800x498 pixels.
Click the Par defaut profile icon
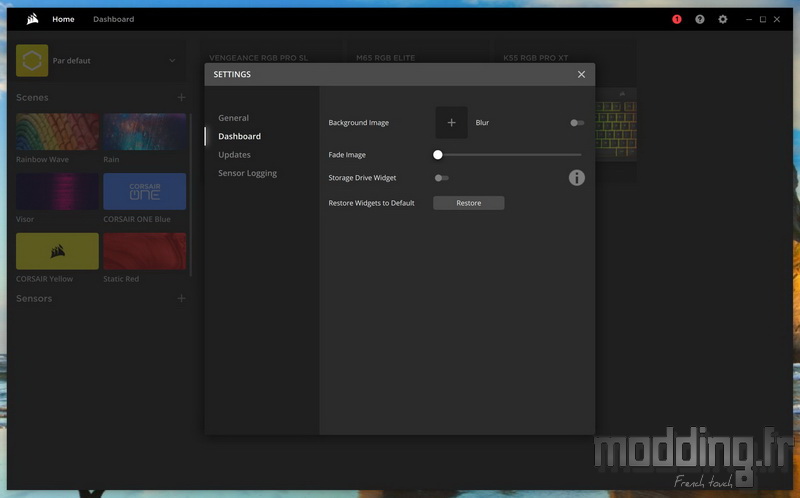coord(32,60)
